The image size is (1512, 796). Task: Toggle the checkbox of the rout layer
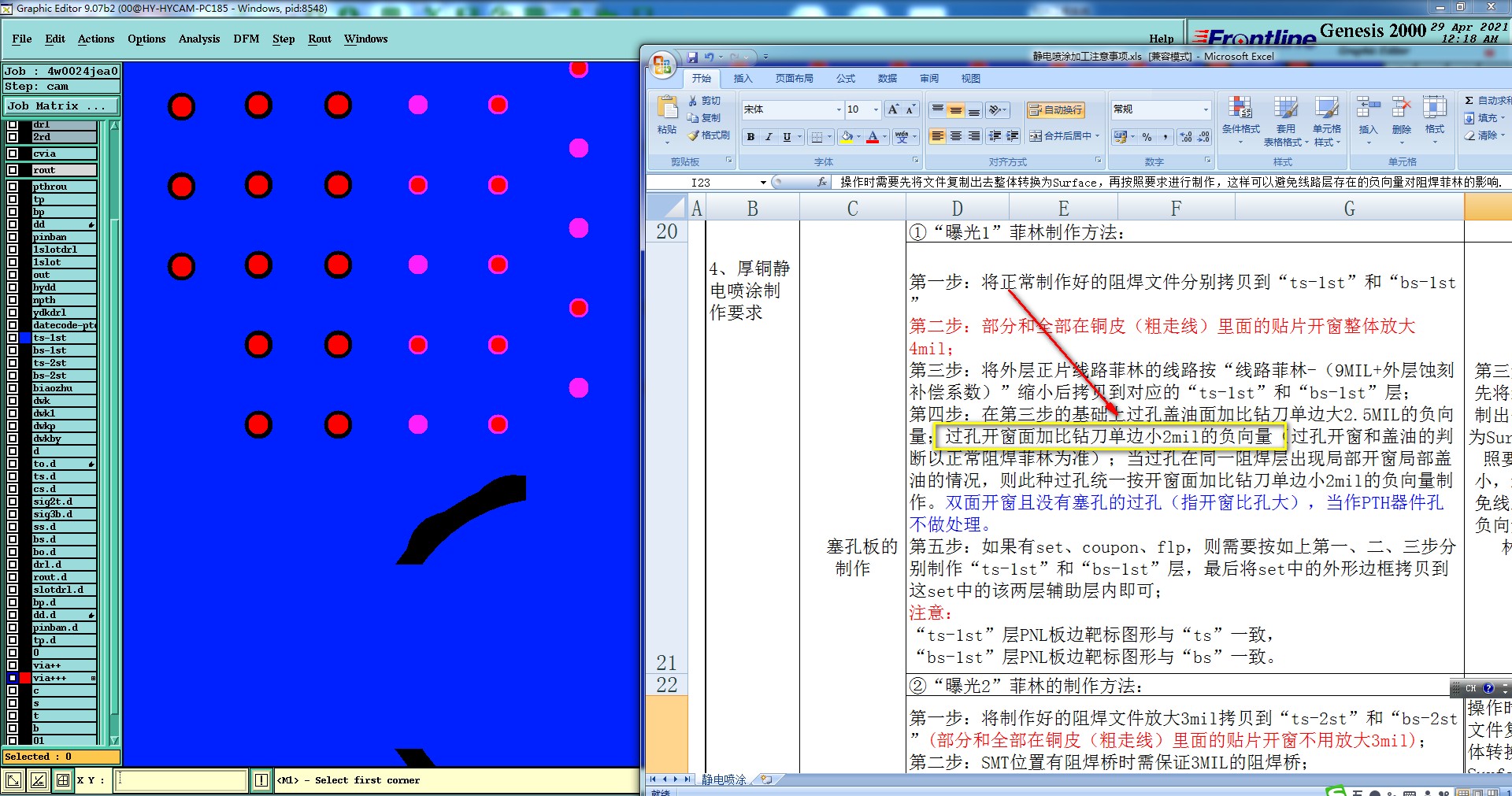tap(13, 170)
